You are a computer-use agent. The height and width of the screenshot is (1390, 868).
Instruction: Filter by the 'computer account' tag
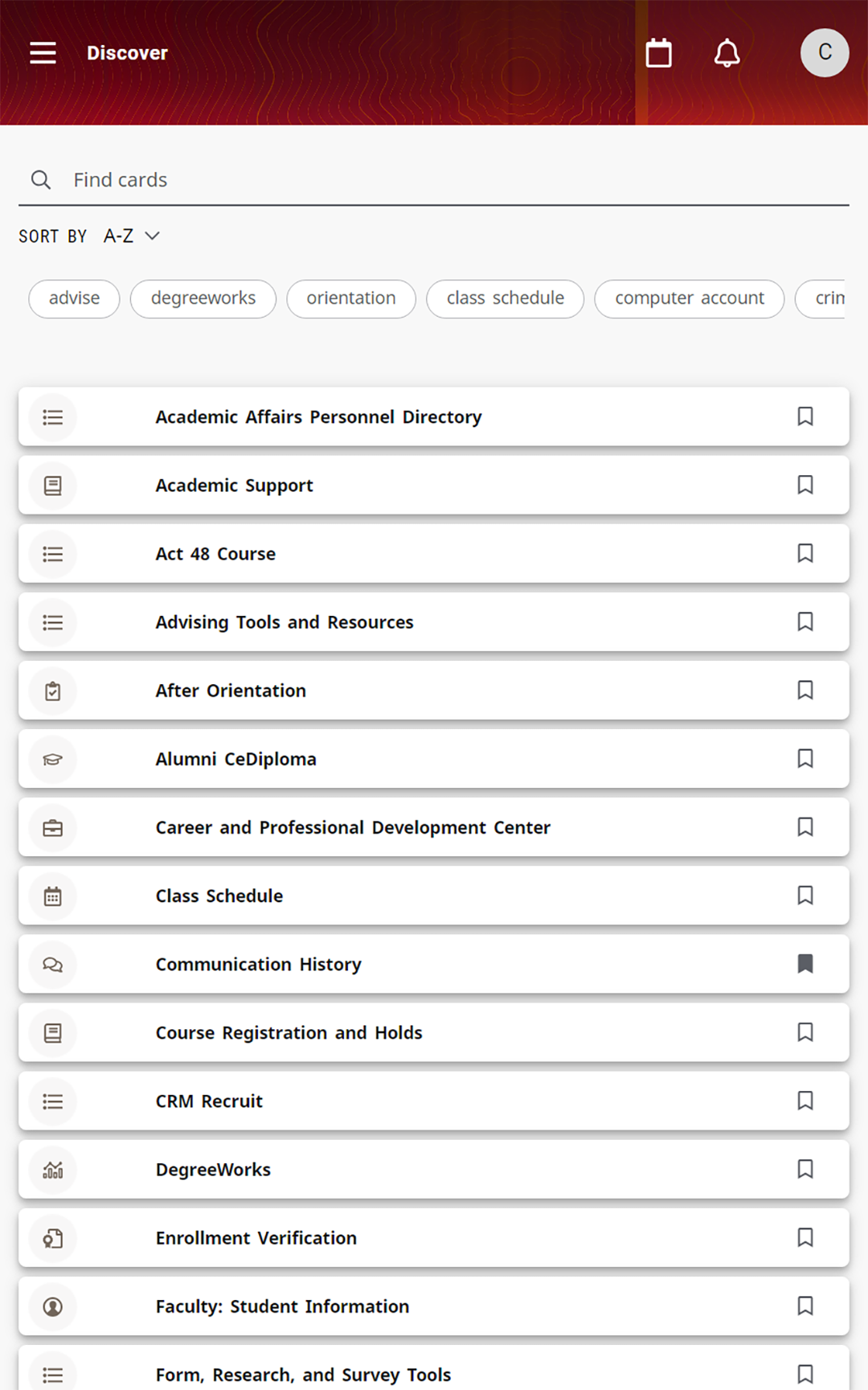click(x=690, y=298)
